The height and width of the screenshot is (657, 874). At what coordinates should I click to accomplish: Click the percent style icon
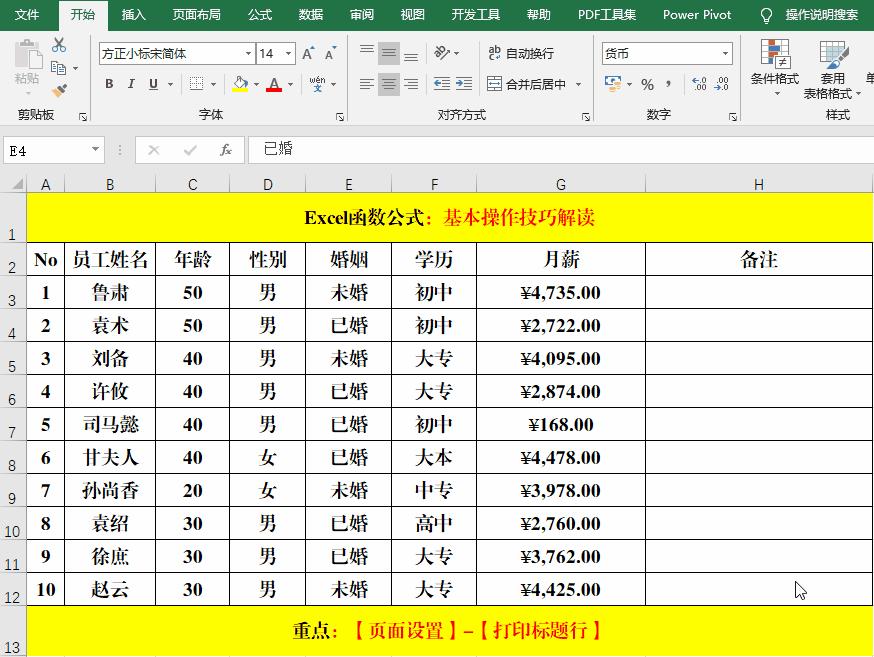click(x=647, y=84)
